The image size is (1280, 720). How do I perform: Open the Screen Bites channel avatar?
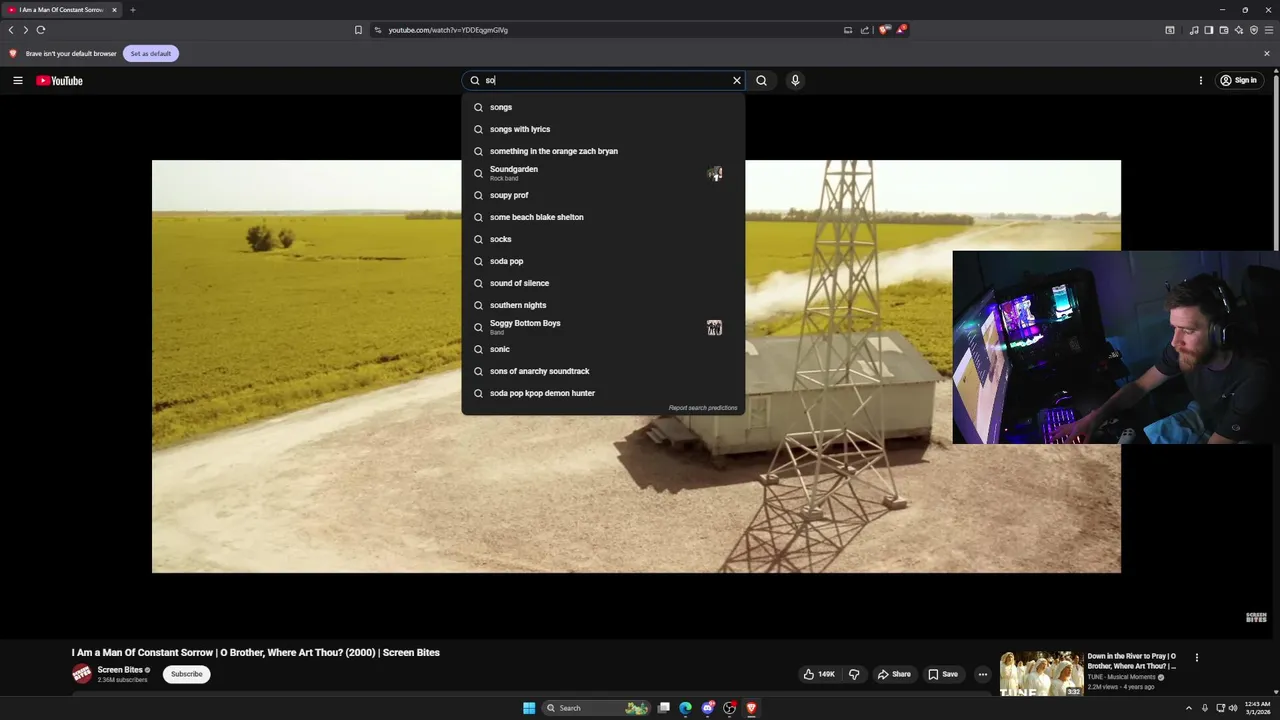click(82, 674)
